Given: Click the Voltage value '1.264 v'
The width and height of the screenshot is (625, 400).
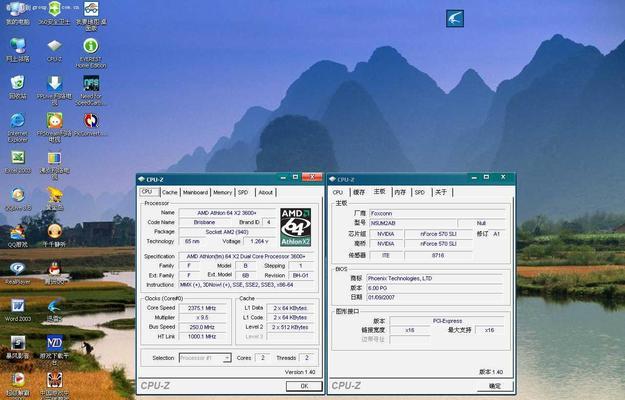Looking at the screenshot, I should click(259, 241).
